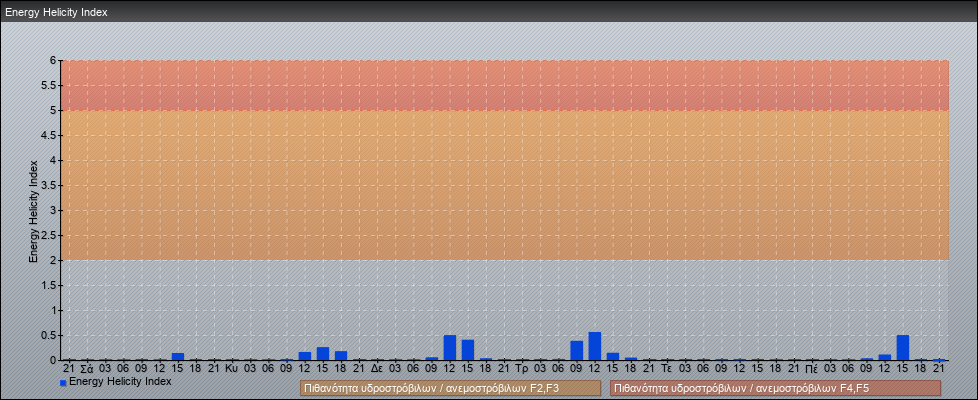Image resolution: width=978 pixels, height=400 pixels.
Task: Click the Κυ day 15:00 bar
Action: pos(322,353)
